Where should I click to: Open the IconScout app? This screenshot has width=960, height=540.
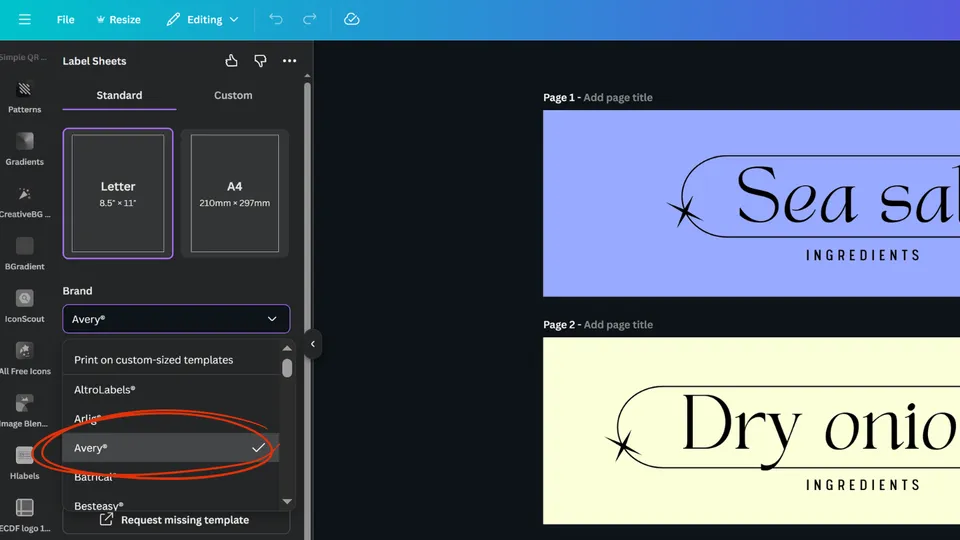[24, 306]
